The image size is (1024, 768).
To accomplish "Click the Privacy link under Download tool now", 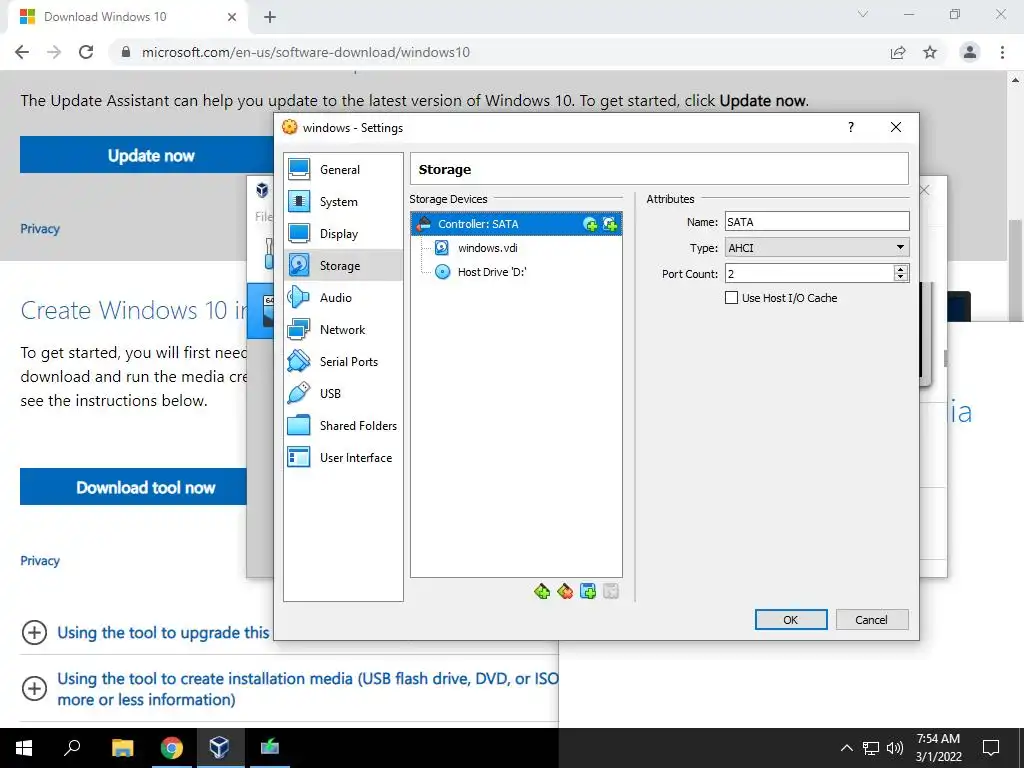I will (x=40, y=560).
